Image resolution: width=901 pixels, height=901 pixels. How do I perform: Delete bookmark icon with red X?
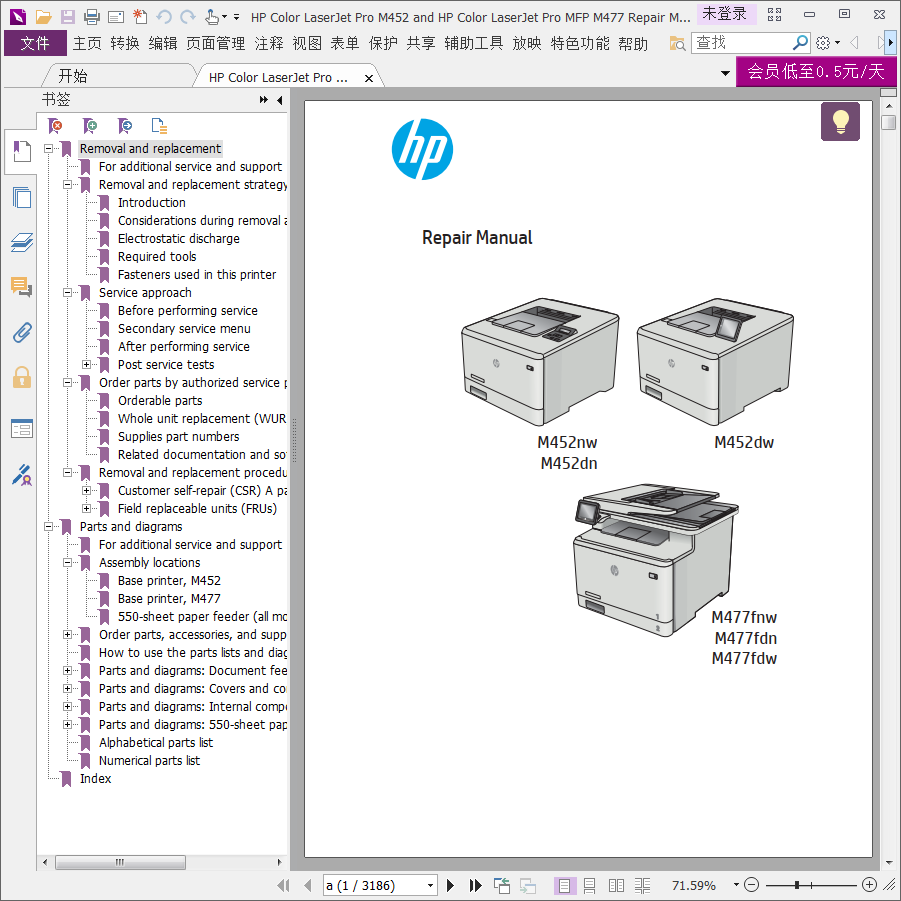click(56, 126)
